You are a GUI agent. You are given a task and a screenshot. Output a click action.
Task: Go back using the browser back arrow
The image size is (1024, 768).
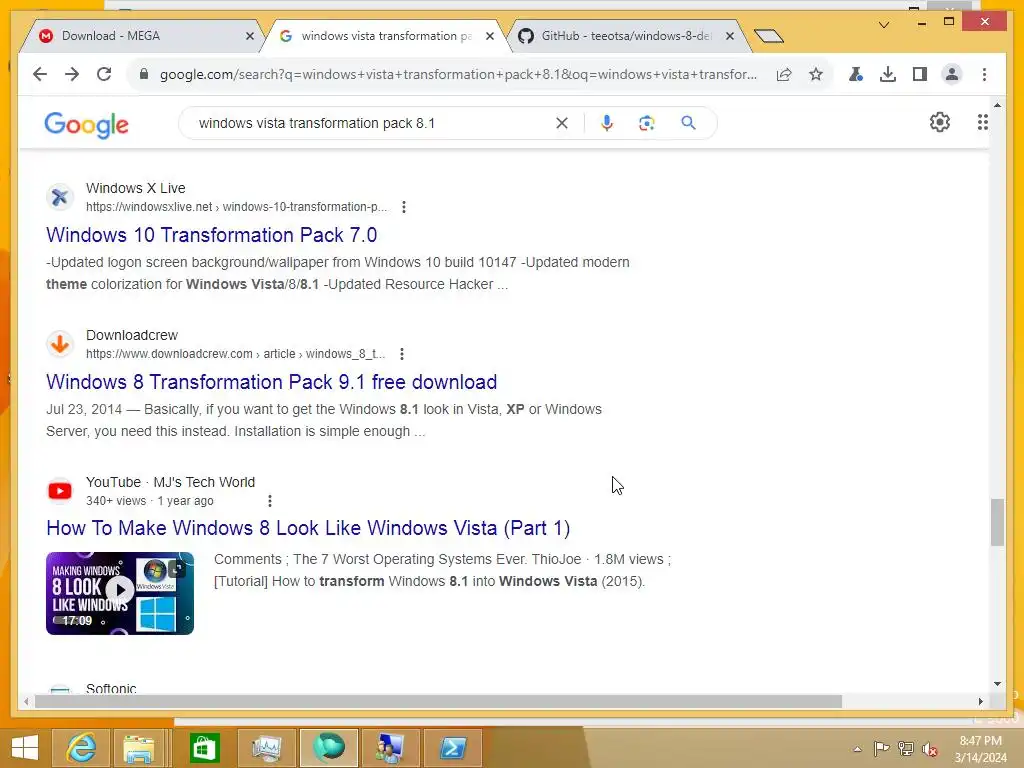(x=40, y=74)
